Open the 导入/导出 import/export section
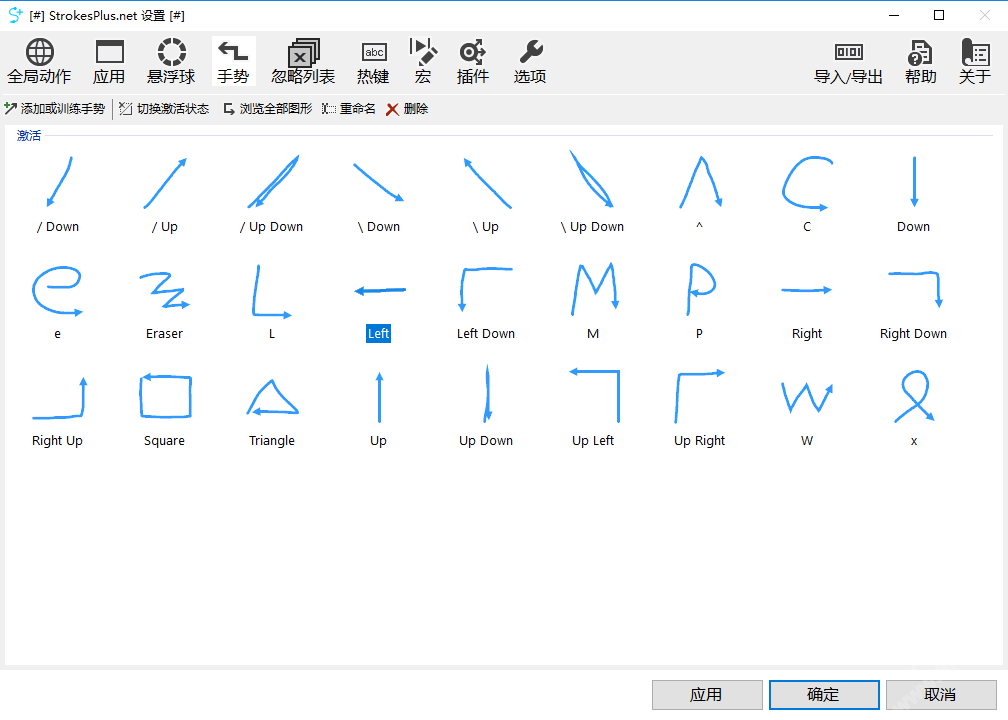 (x=848, y=62)
